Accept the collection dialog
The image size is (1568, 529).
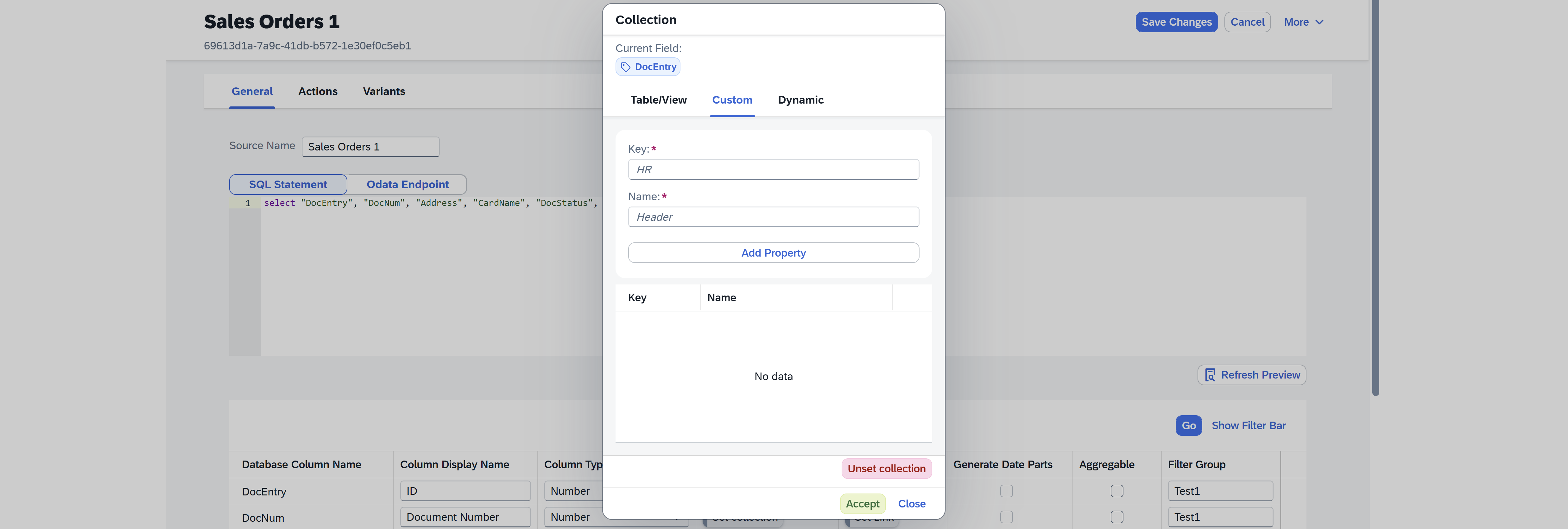click(862, 503)
